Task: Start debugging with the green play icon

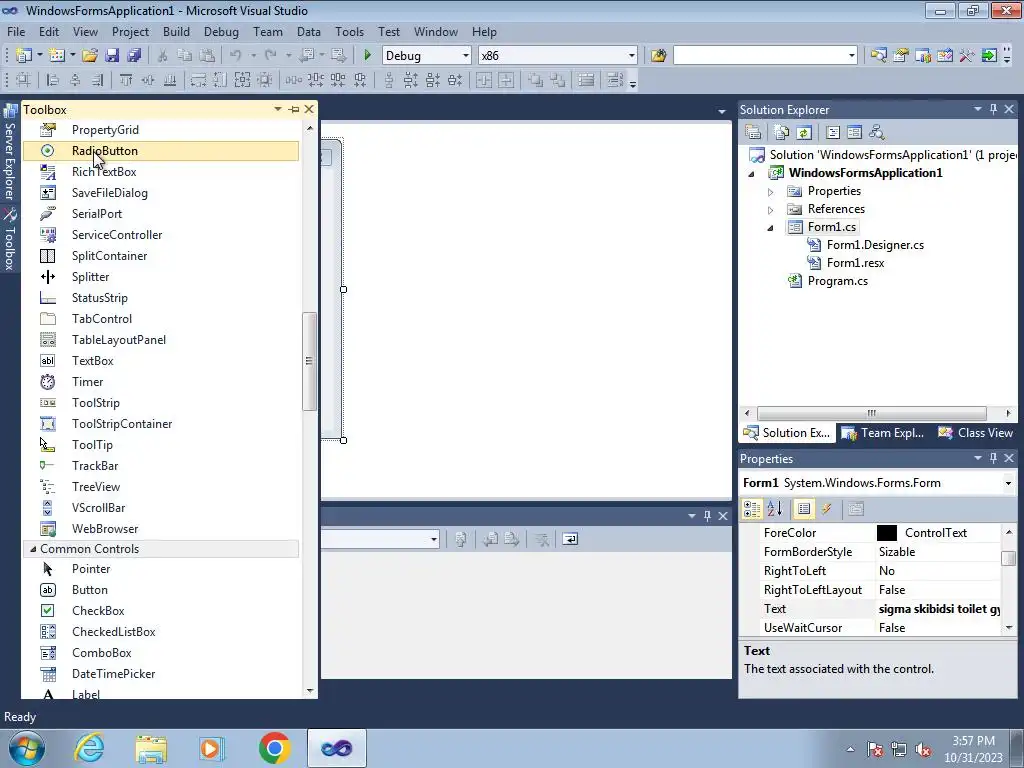Action: (x=368, y=56)
